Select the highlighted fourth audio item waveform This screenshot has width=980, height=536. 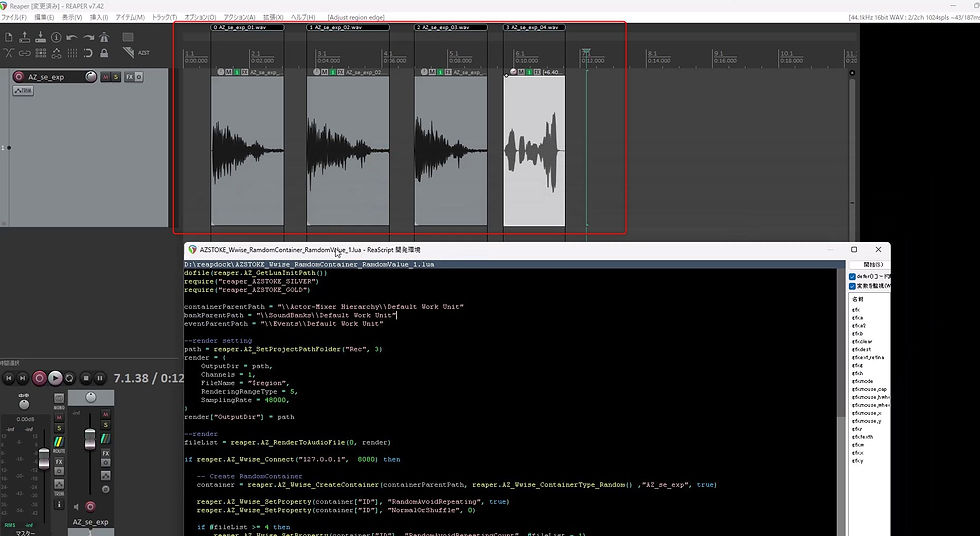[x=534, y=151]
